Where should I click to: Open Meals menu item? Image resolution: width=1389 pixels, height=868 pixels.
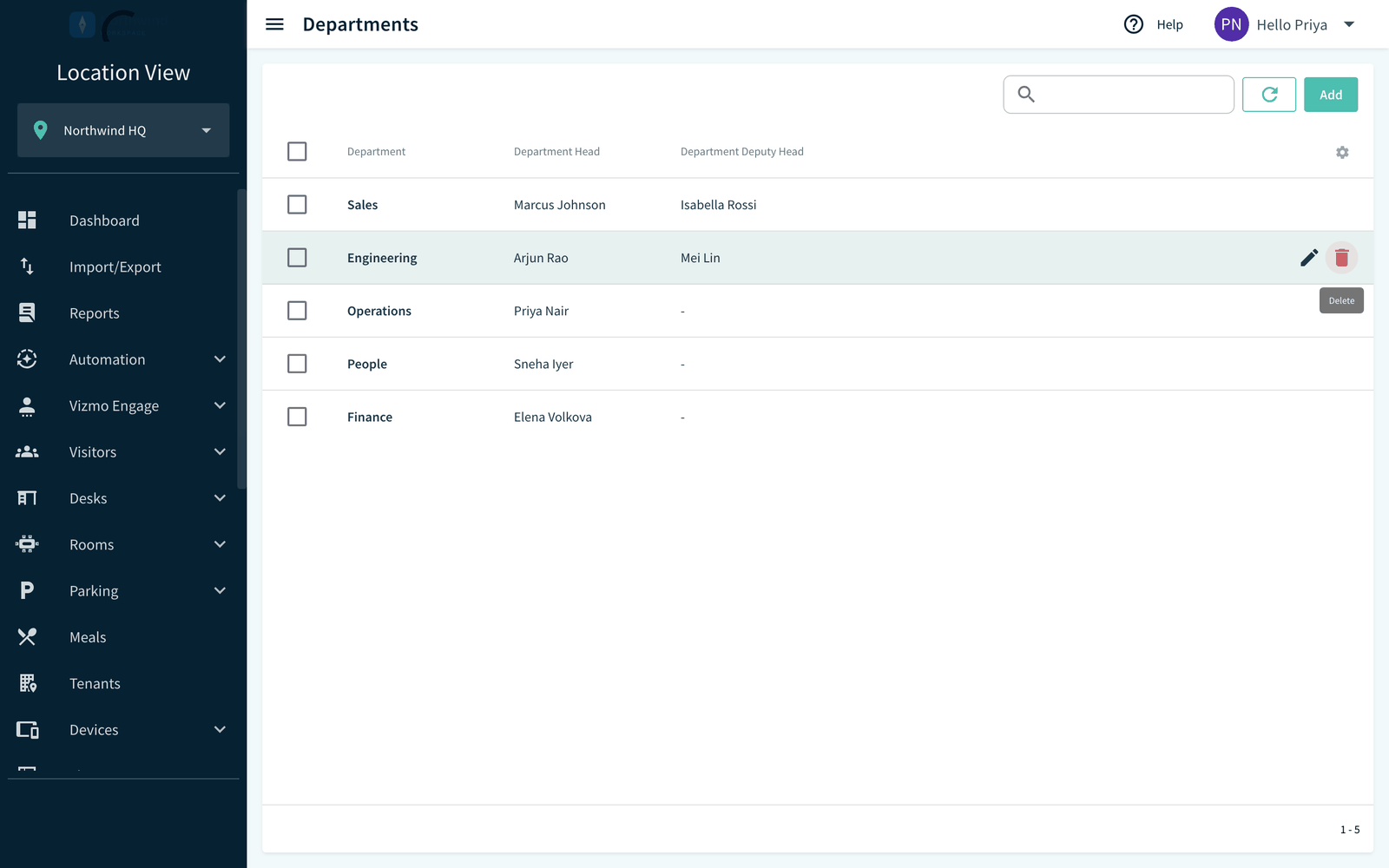[x=88, y=637]
